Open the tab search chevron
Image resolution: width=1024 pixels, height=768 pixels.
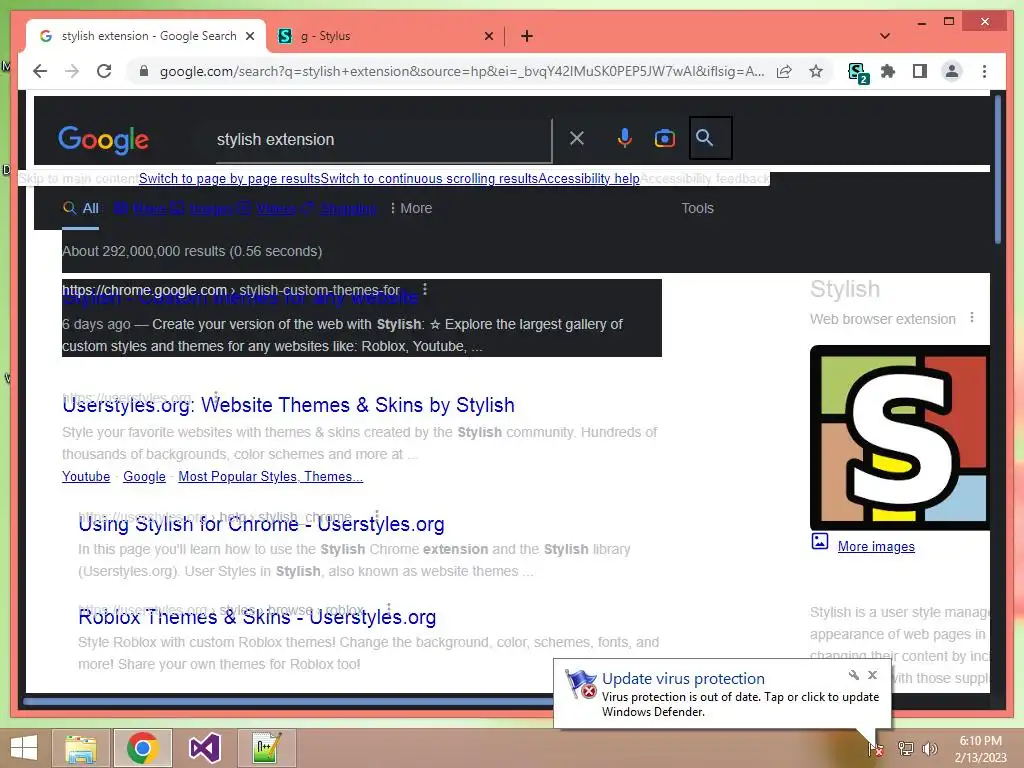[x=885, y=36]
